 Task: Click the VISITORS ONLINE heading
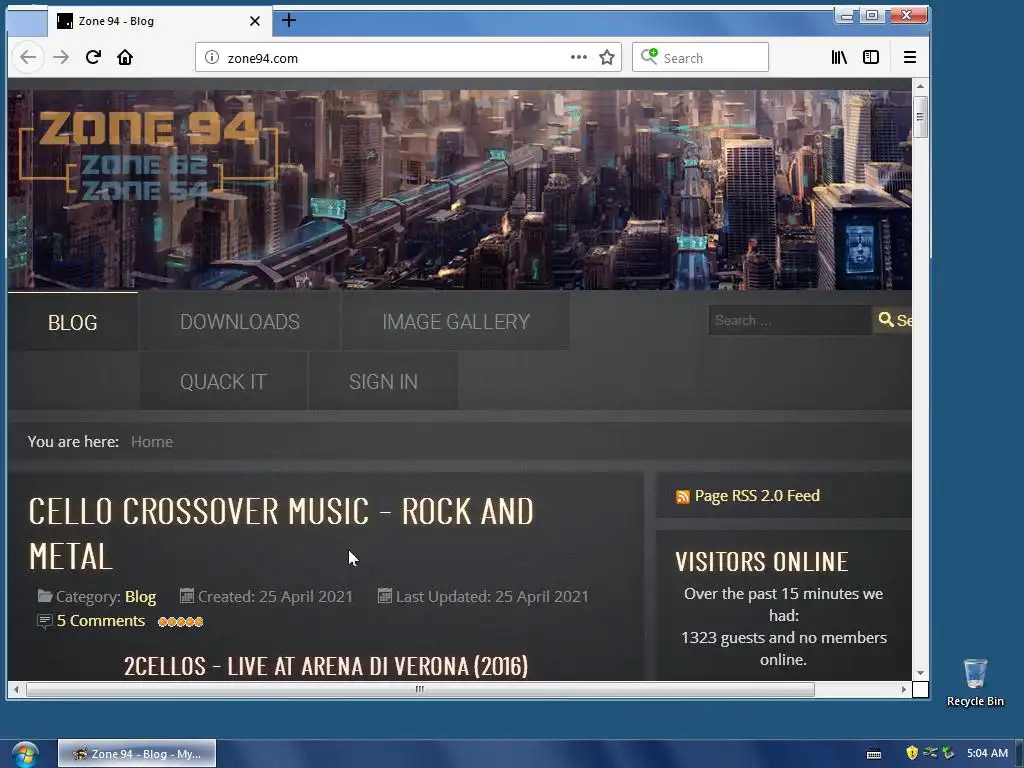761,562
